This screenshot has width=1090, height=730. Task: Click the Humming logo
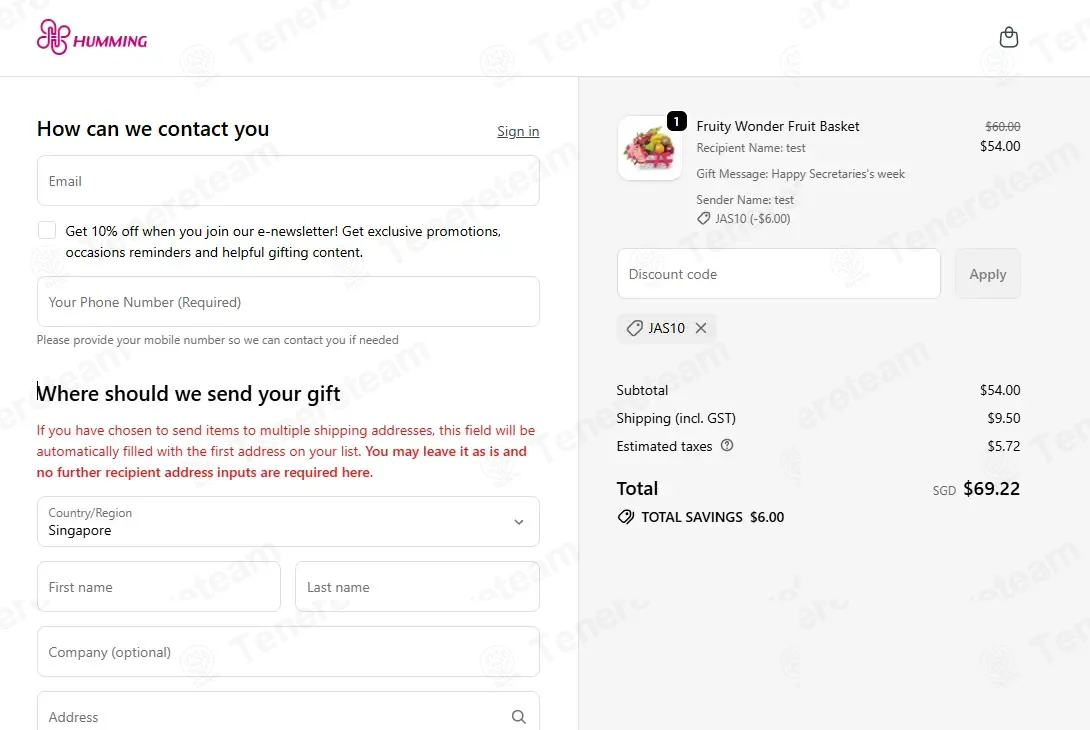(92, 38)
